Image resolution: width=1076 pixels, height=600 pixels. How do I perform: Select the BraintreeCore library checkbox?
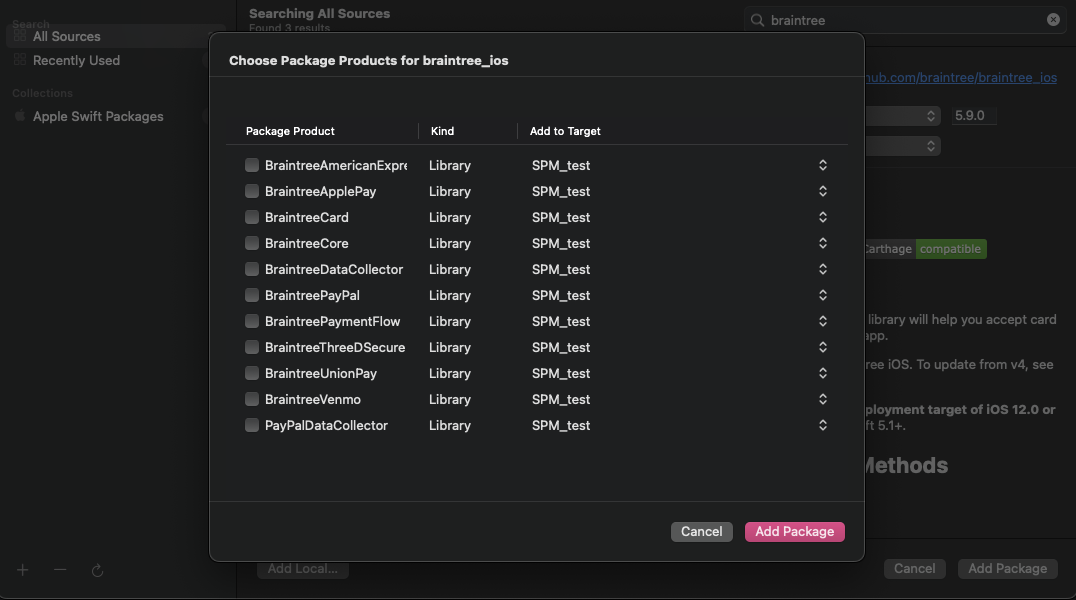pyautogui.click(x=252, y=244)
